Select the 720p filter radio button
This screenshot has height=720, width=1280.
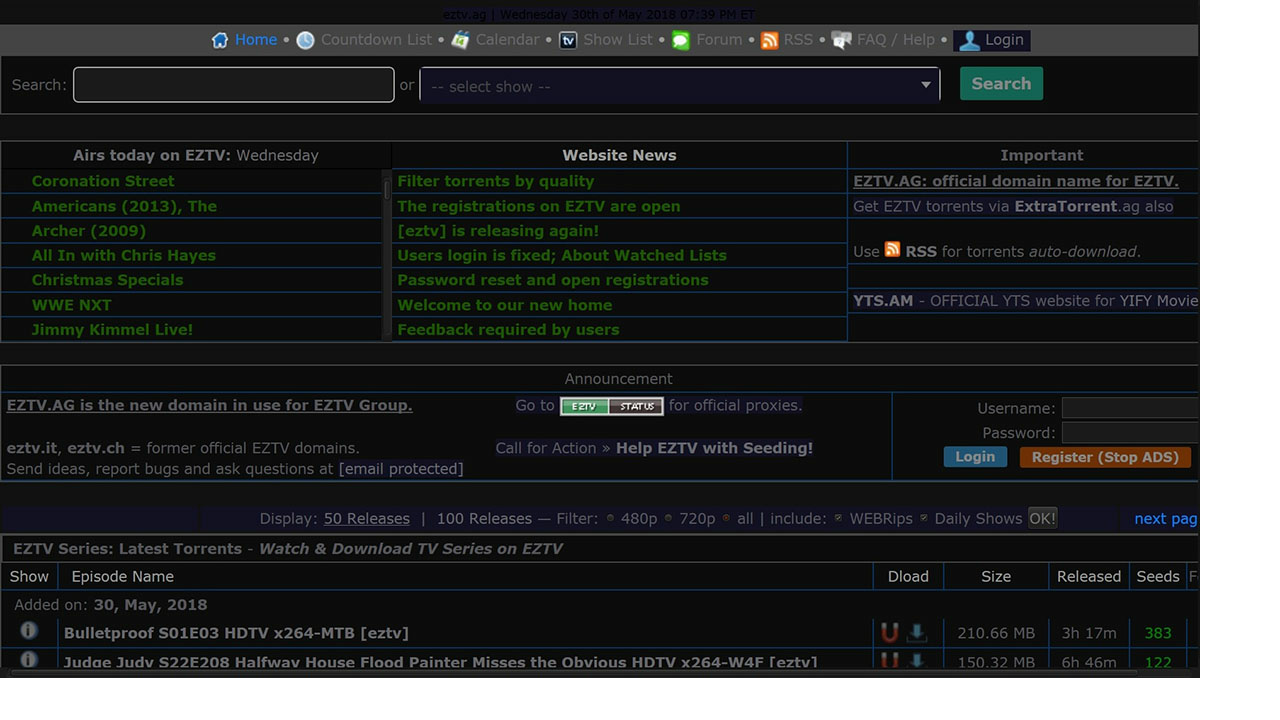668,518
